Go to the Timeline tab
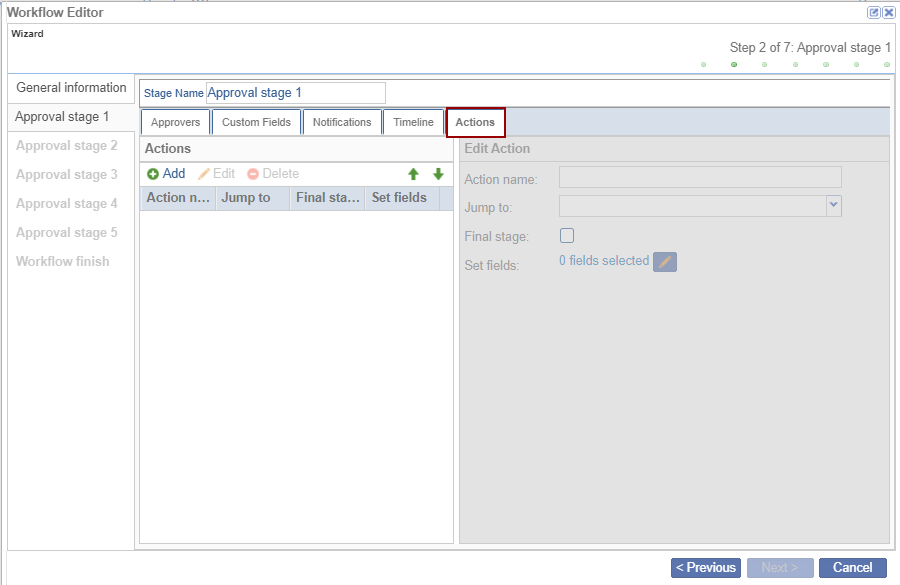900x585 pixels. (413, 122)
